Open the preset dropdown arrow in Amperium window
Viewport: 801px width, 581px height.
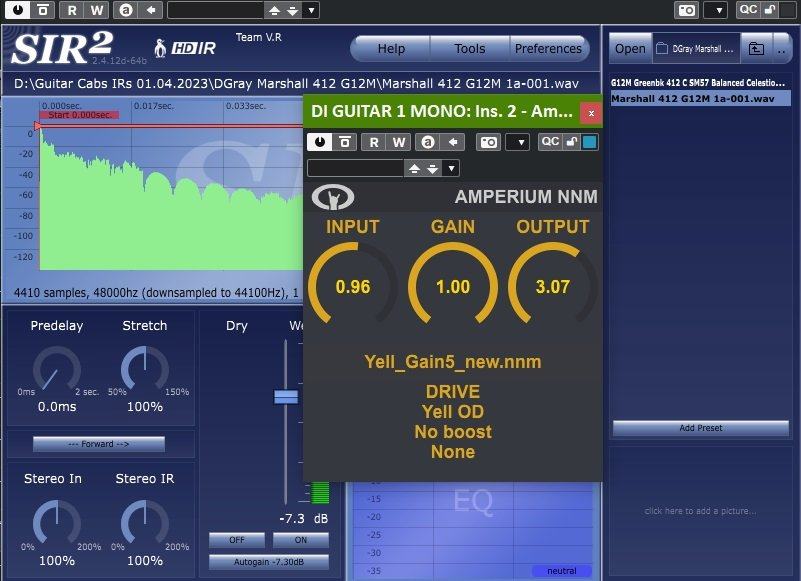click(452, 168)
